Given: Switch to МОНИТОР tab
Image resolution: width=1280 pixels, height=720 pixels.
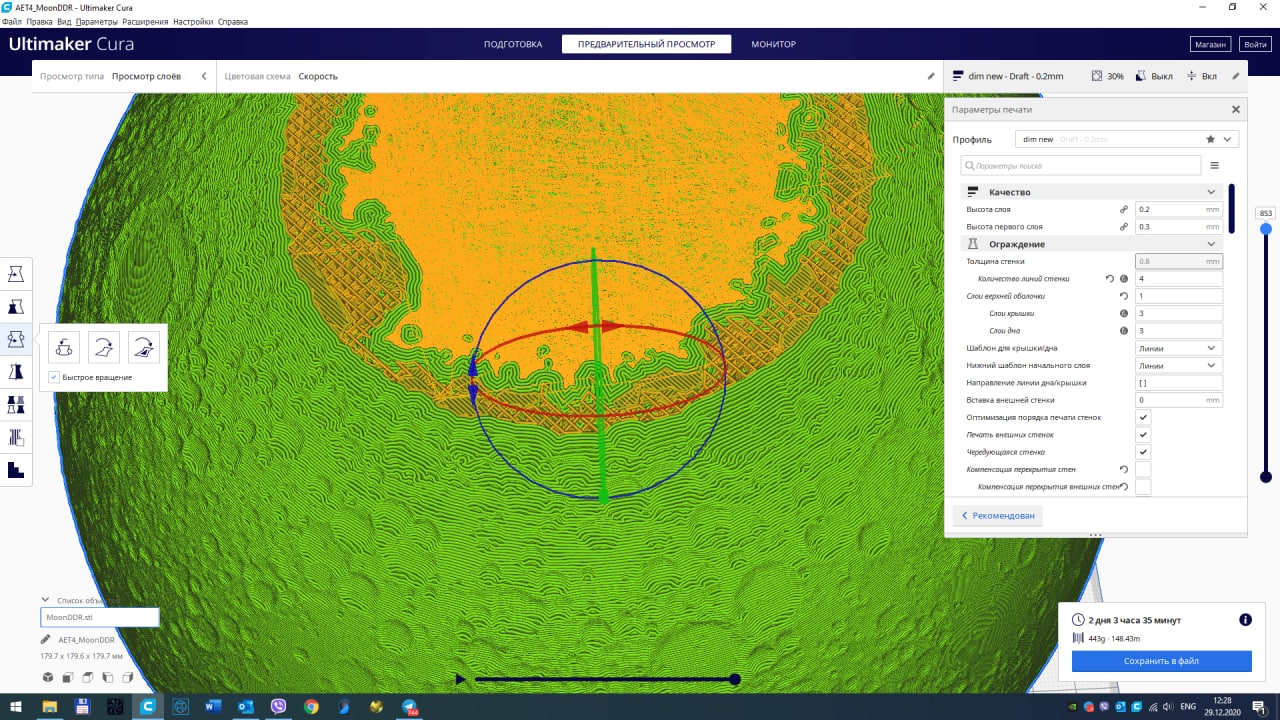Looking at the screenshot, I should pyautogui.click(x=773, y=44).
